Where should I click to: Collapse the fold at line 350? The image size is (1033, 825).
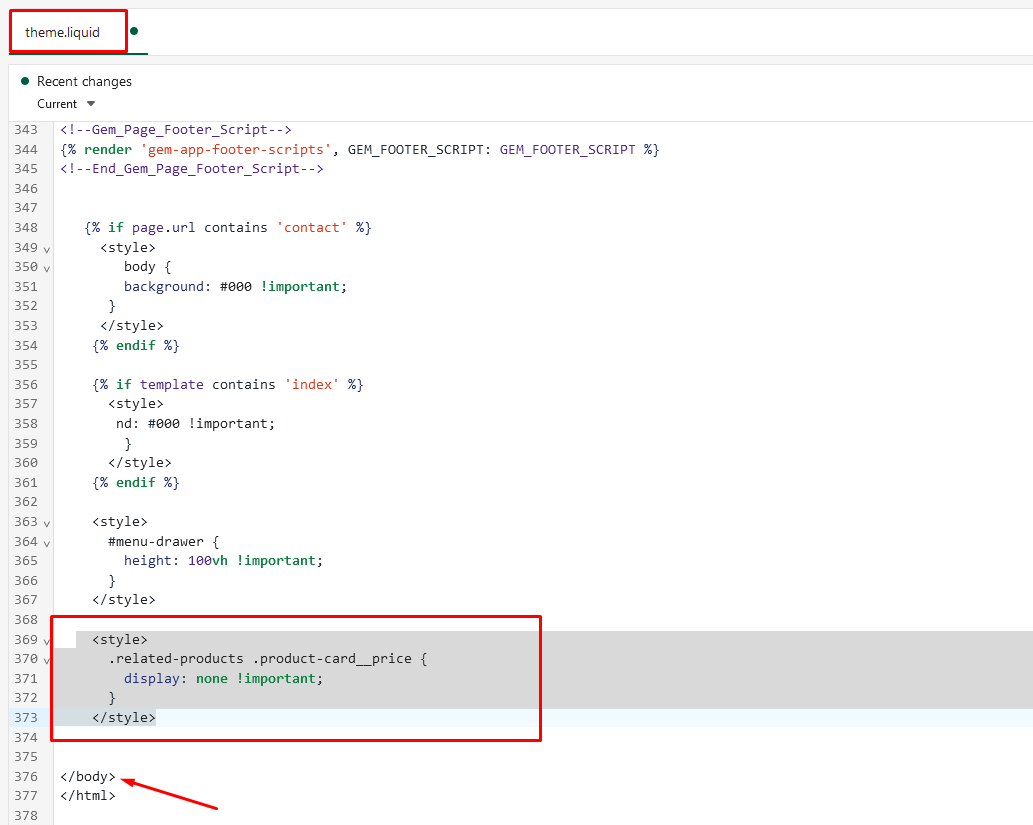pos(47,269)
